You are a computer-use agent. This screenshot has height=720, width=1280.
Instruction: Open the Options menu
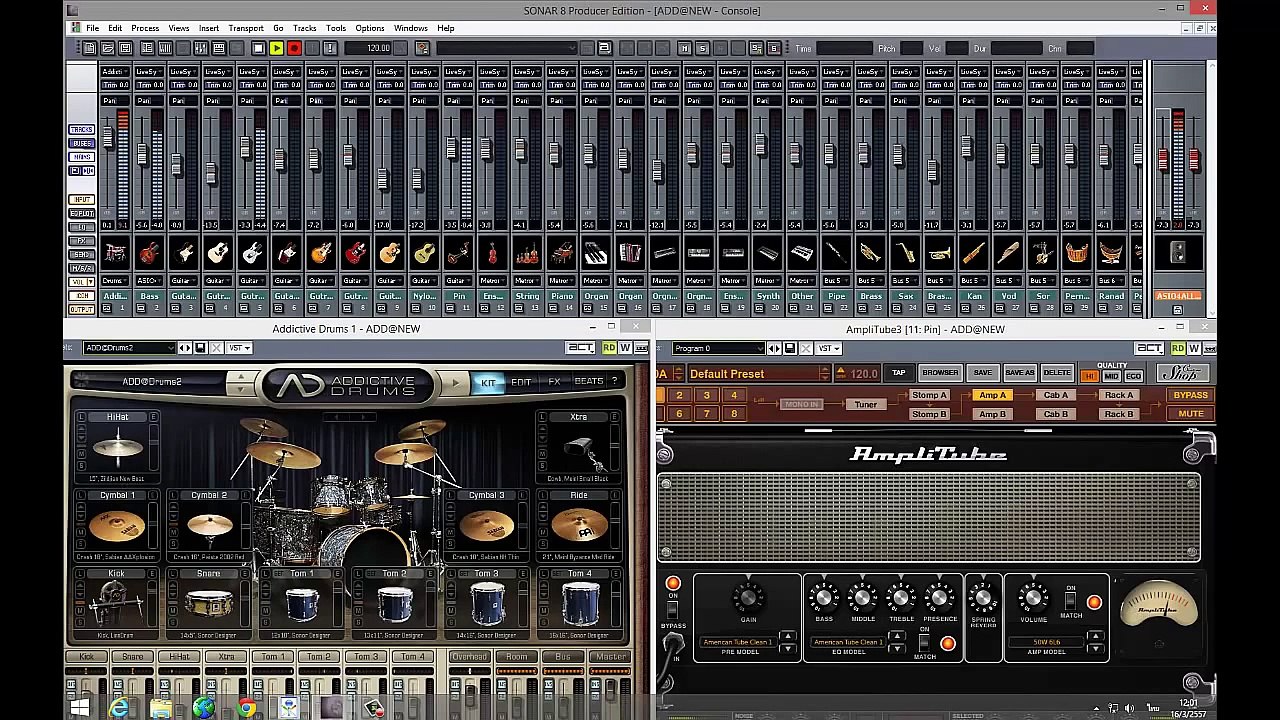point(369,28)
